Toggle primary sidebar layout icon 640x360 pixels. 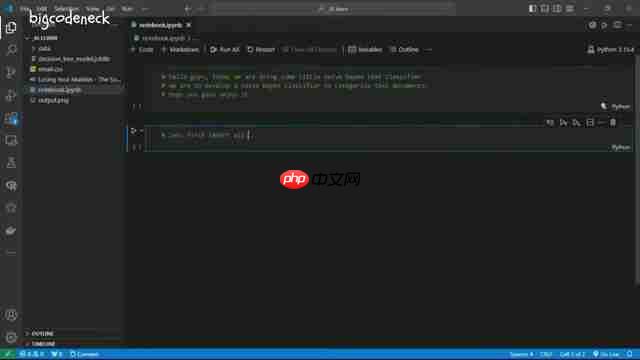[532, 9]
